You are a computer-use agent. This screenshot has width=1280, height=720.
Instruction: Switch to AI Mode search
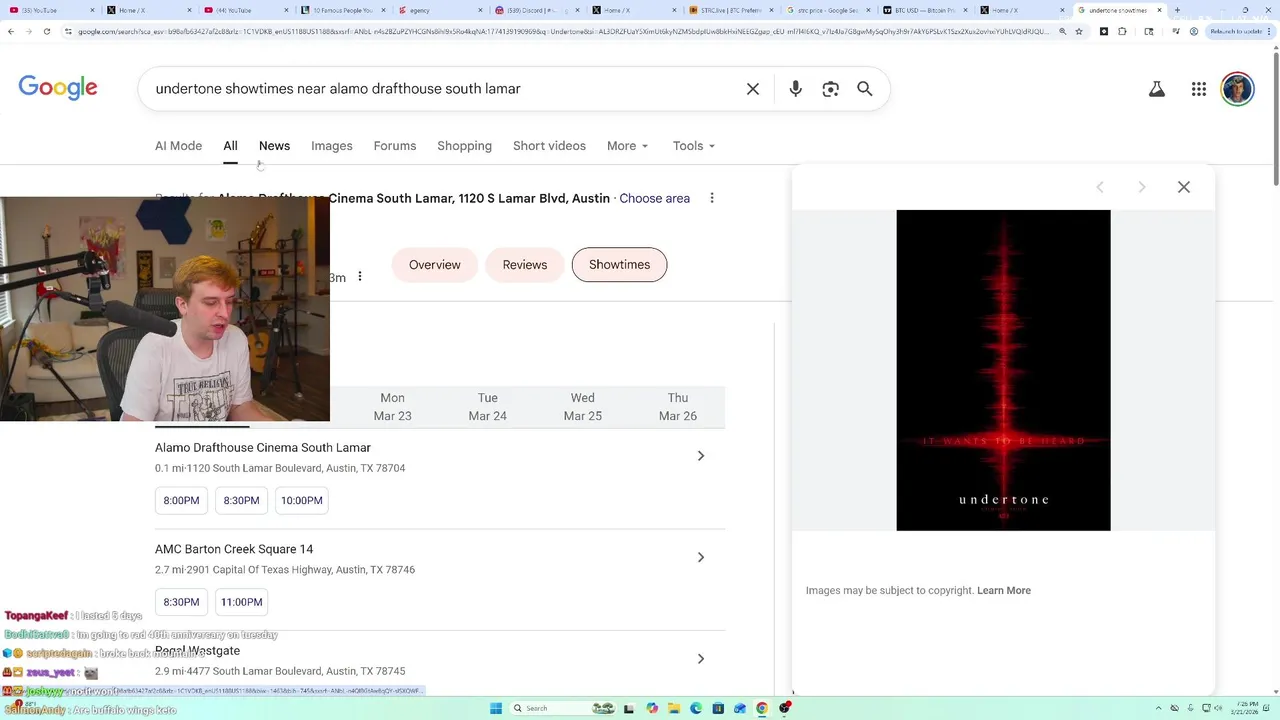(x=178, y=146)
